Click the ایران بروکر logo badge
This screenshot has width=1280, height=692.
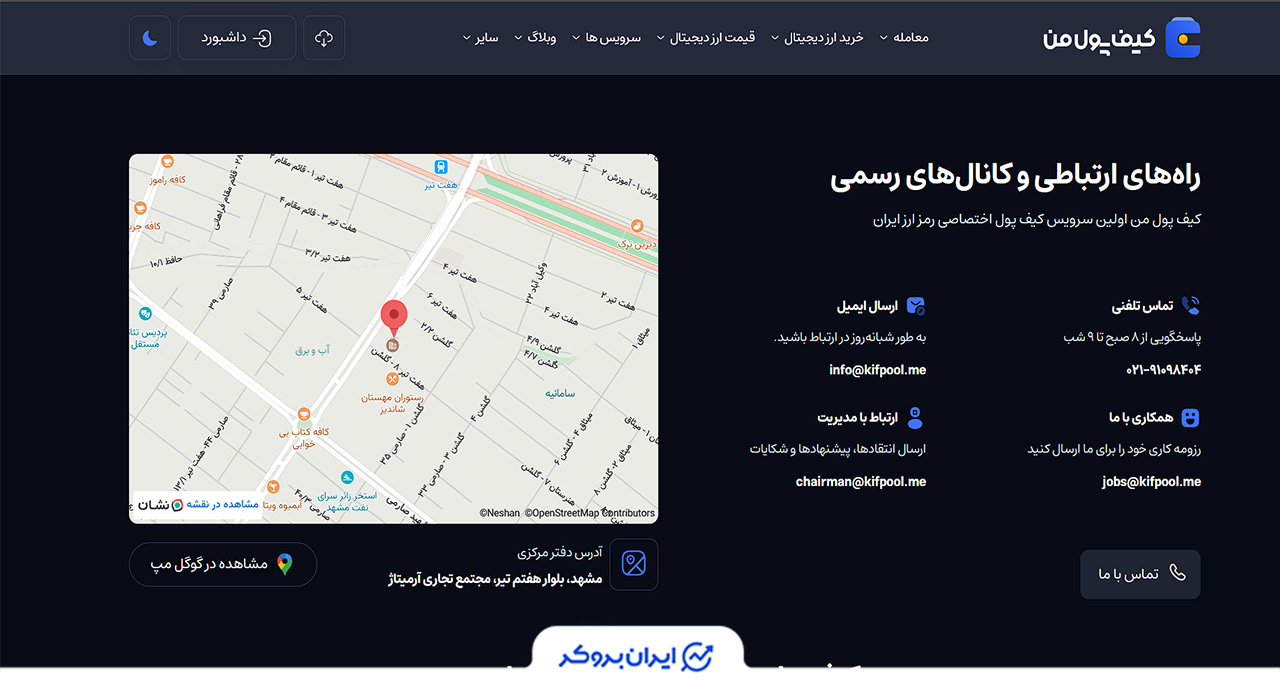coord(638,657)
